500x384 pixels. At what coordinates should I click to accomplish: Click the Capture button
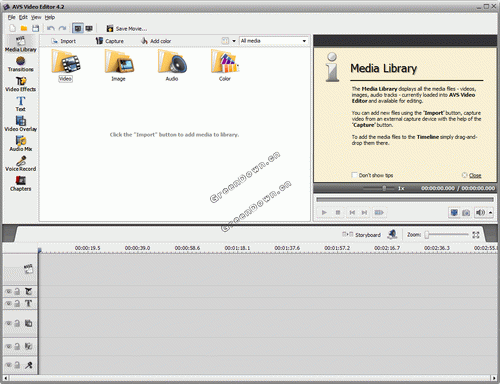[x=110, y=41]
